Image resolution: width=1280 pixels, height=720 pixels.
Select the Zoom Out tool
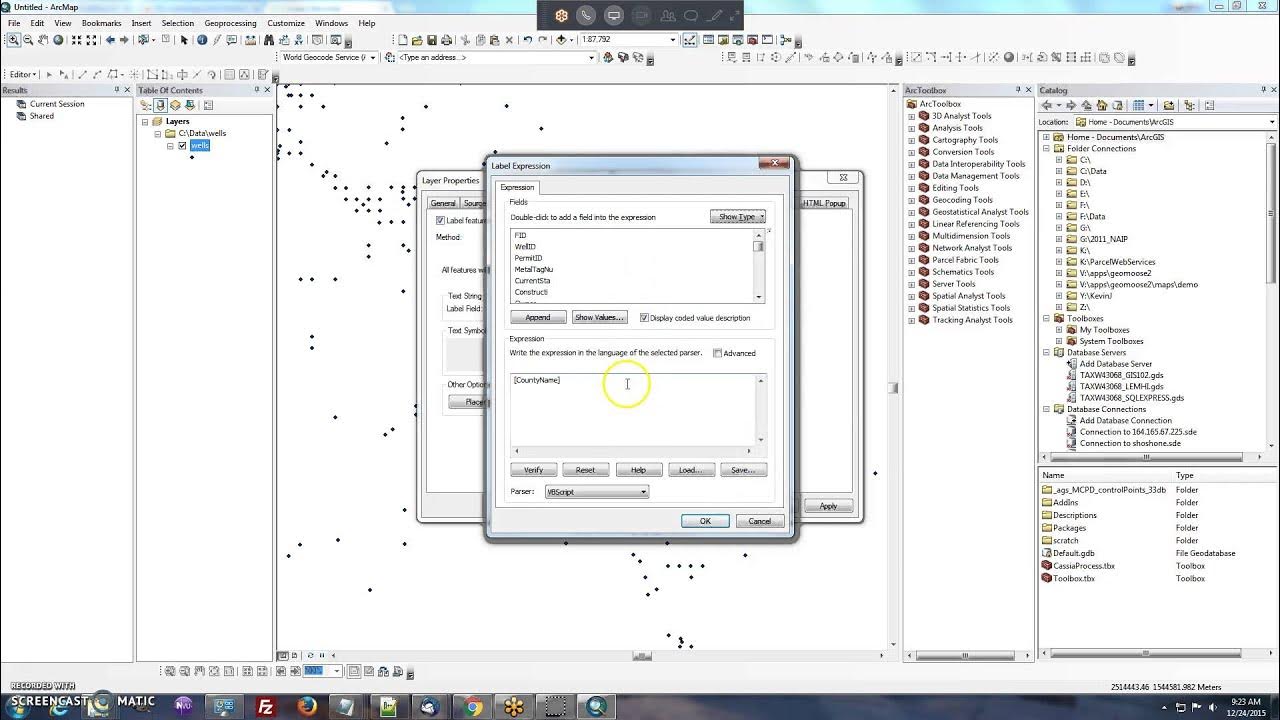click(x=28, y=40)
